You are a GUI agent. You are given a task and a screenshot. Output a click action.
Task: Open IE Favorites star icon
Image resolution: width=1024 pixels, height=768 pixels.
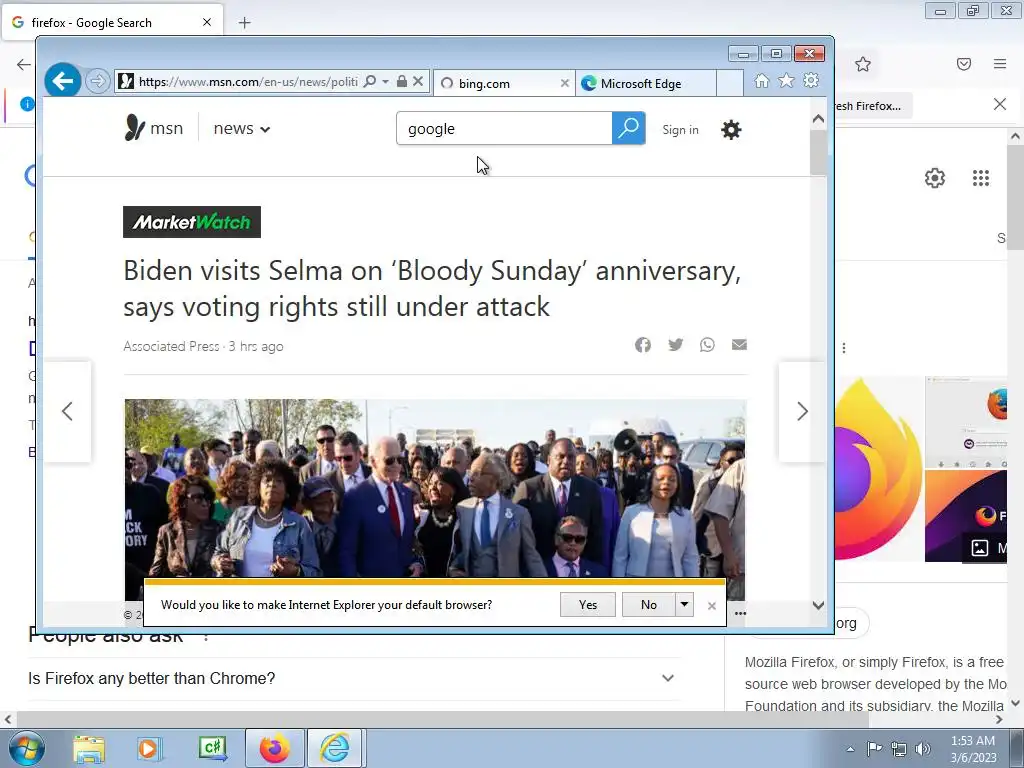coord(786,81)
